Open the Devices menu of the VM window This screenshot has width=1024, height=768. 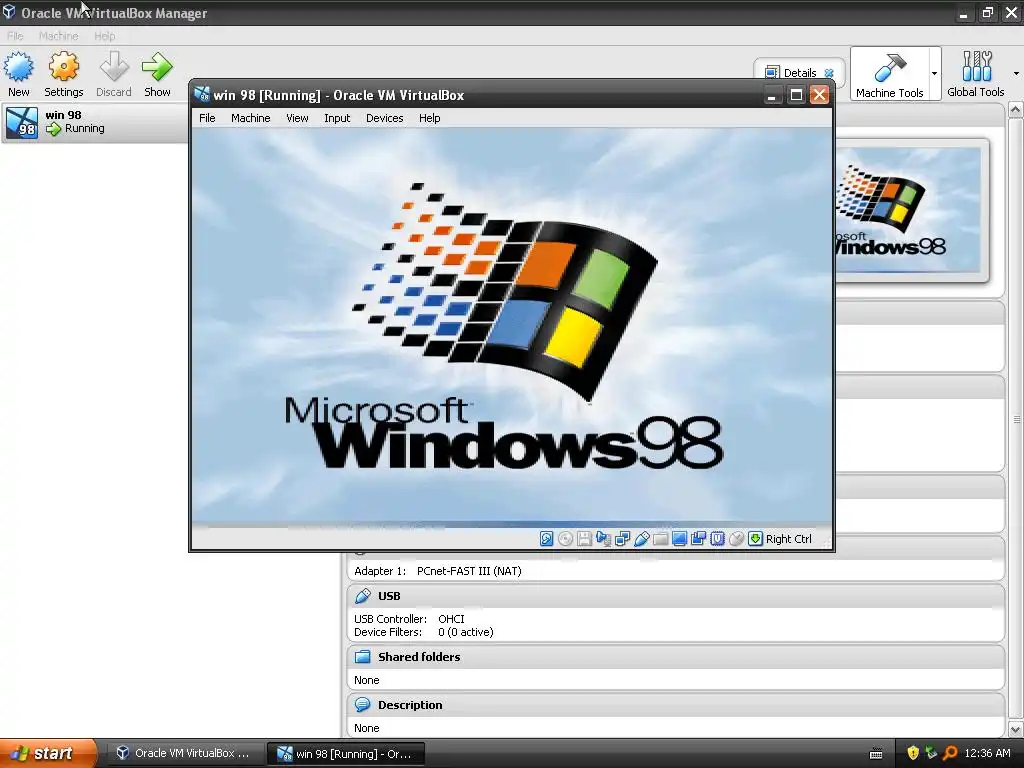[x=385, y=118]
